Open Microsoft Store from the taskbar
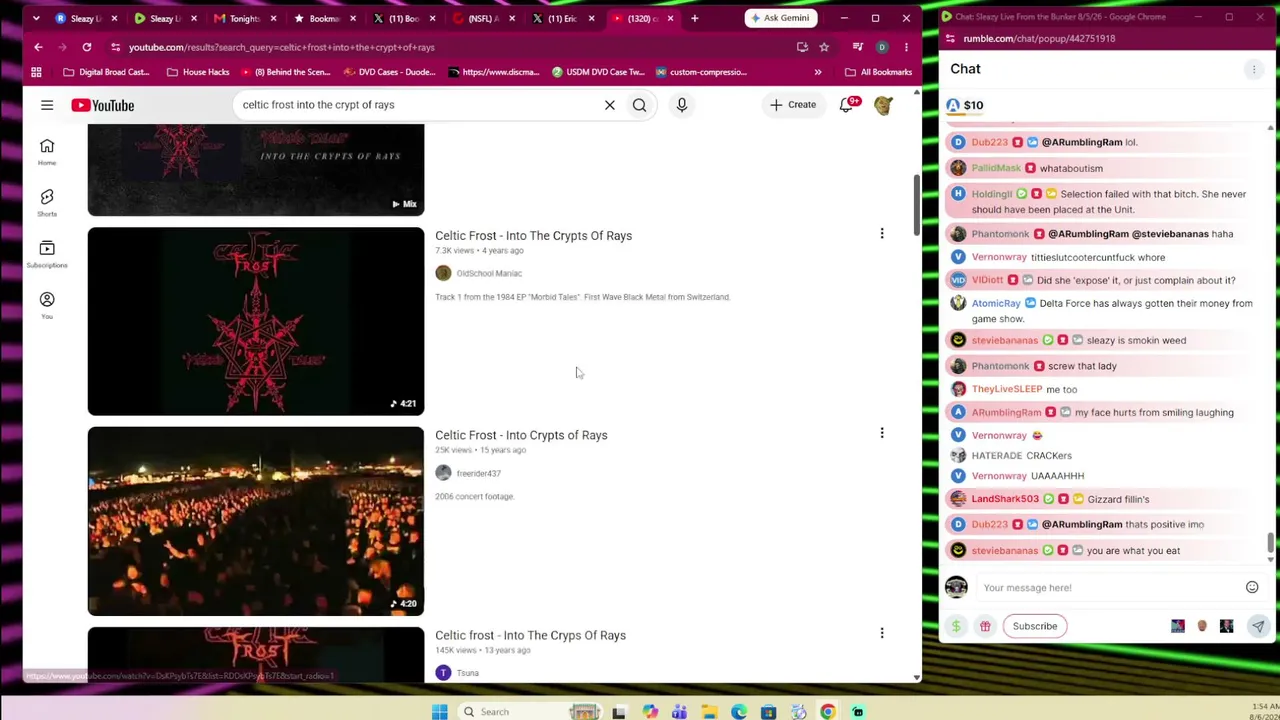 pyautogui.click(x=768, y=712)
